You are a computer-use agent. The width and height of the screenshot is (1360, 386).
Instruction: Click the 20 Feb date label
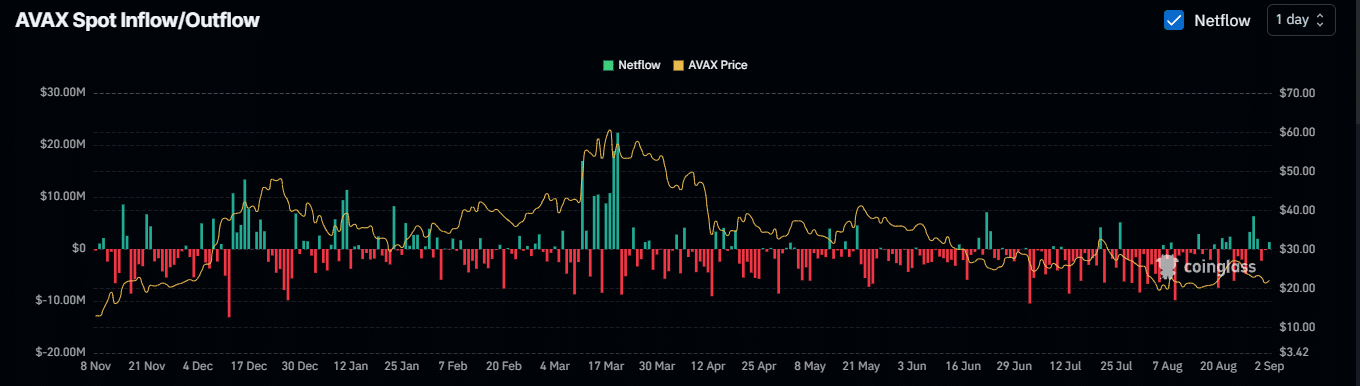[x=504, y=367]
